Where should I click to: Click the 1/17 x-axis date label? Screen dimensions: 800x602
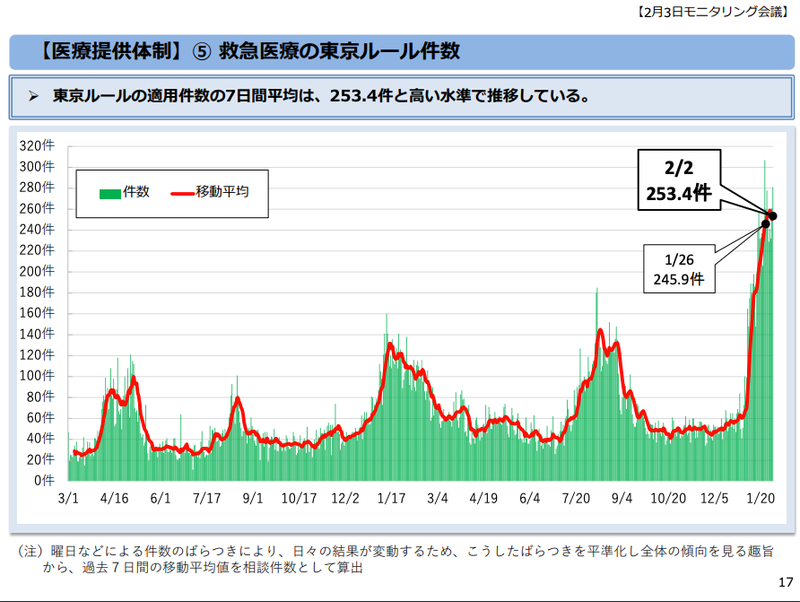click(391, 498)
